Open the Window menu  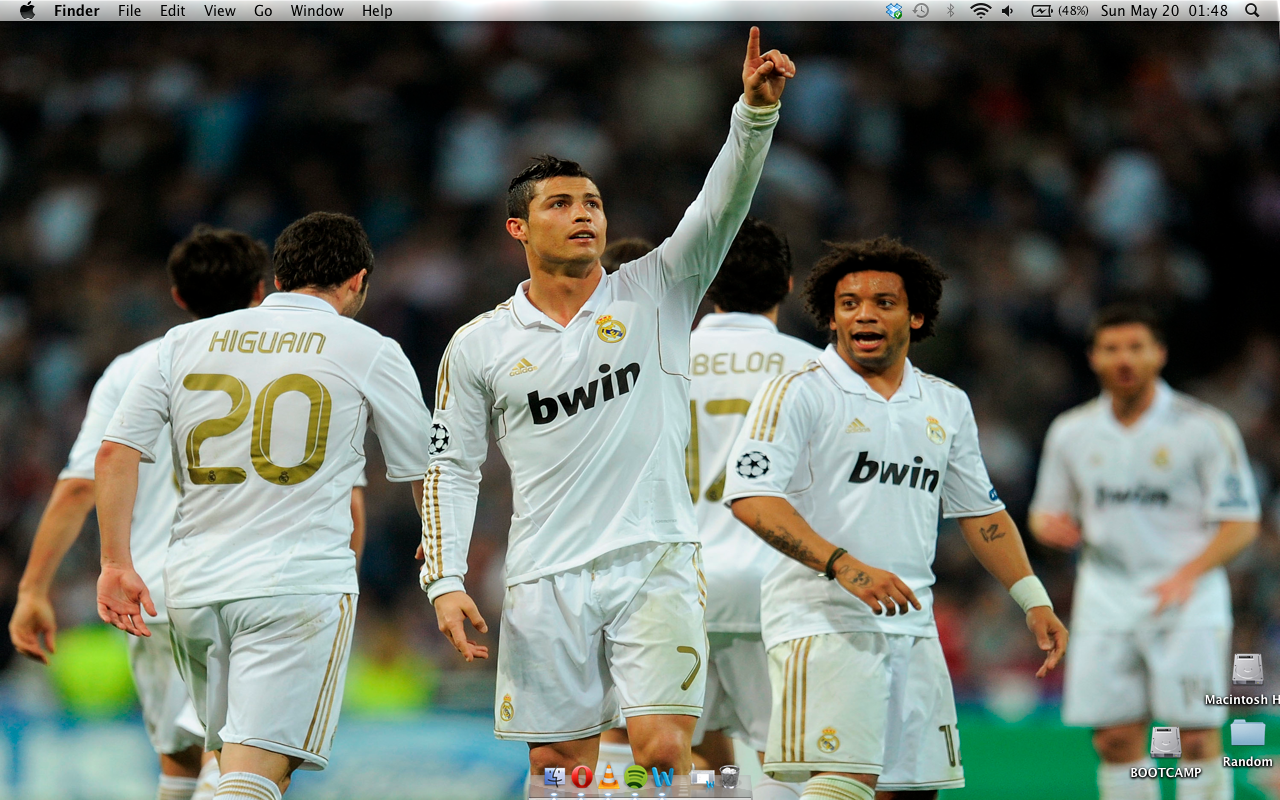click(317, 11)
